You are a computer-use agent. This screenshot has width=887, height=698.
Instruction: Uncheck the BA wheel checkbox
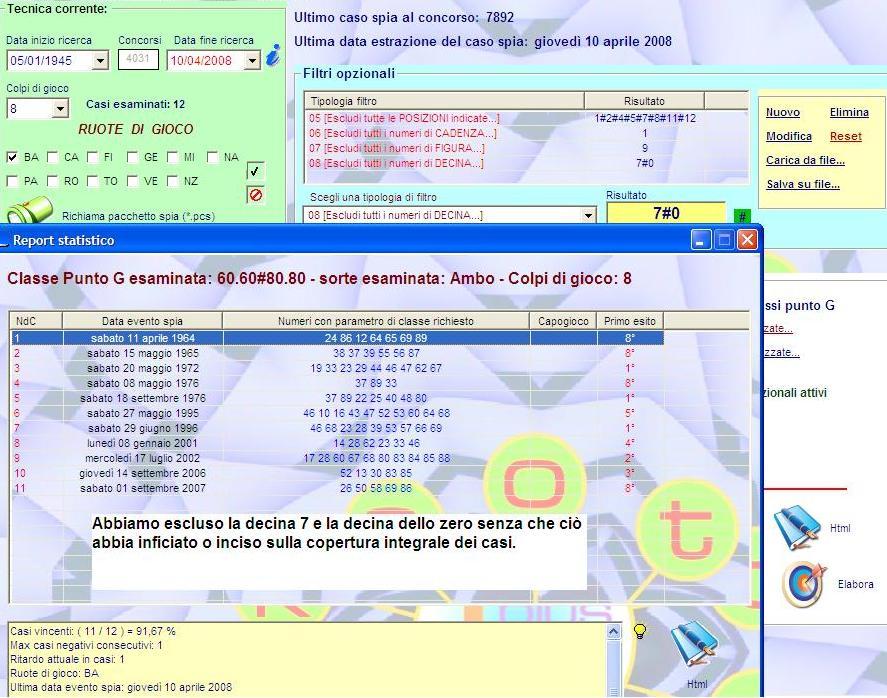[x=12, y=157]
